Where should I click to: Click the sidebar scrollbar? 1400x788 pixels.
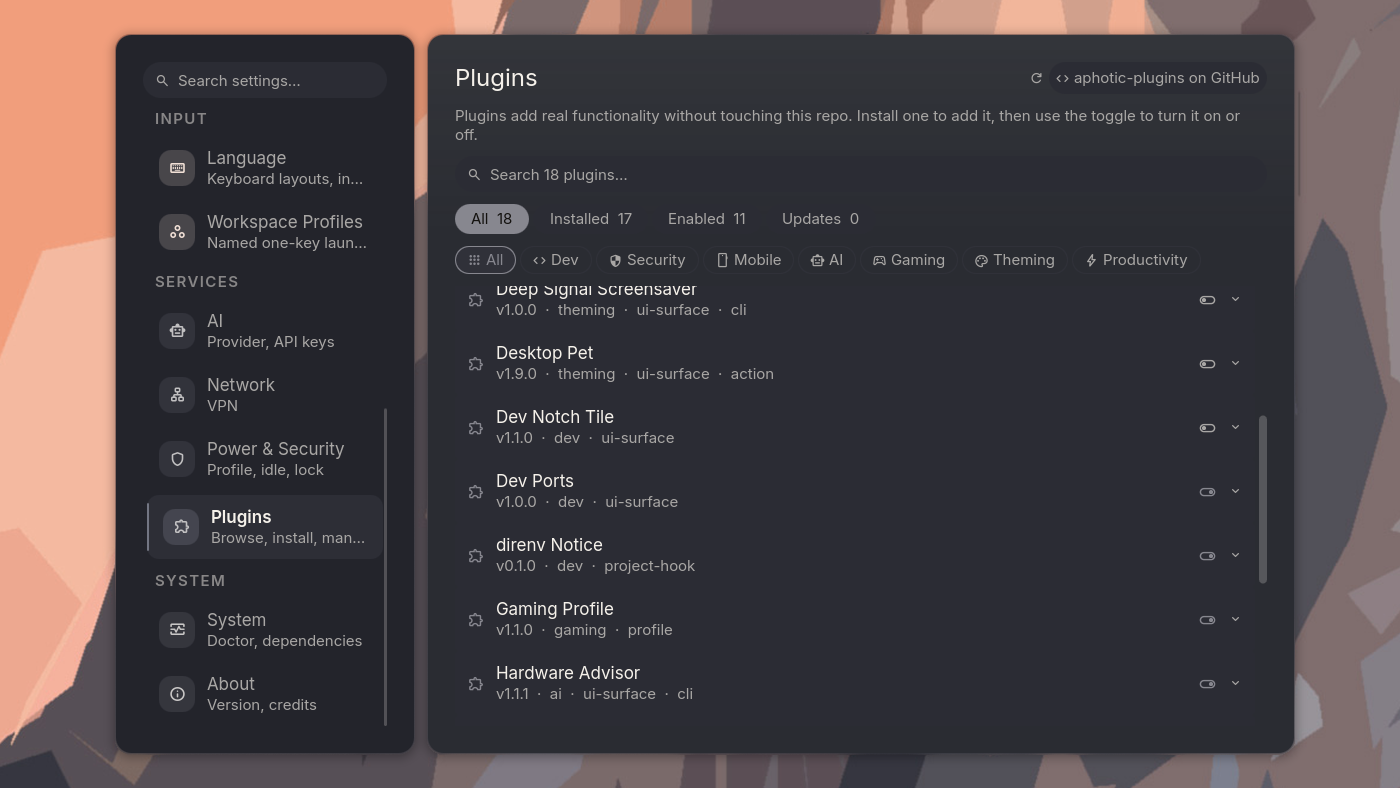pyautogui.click(x=386, y=567)
